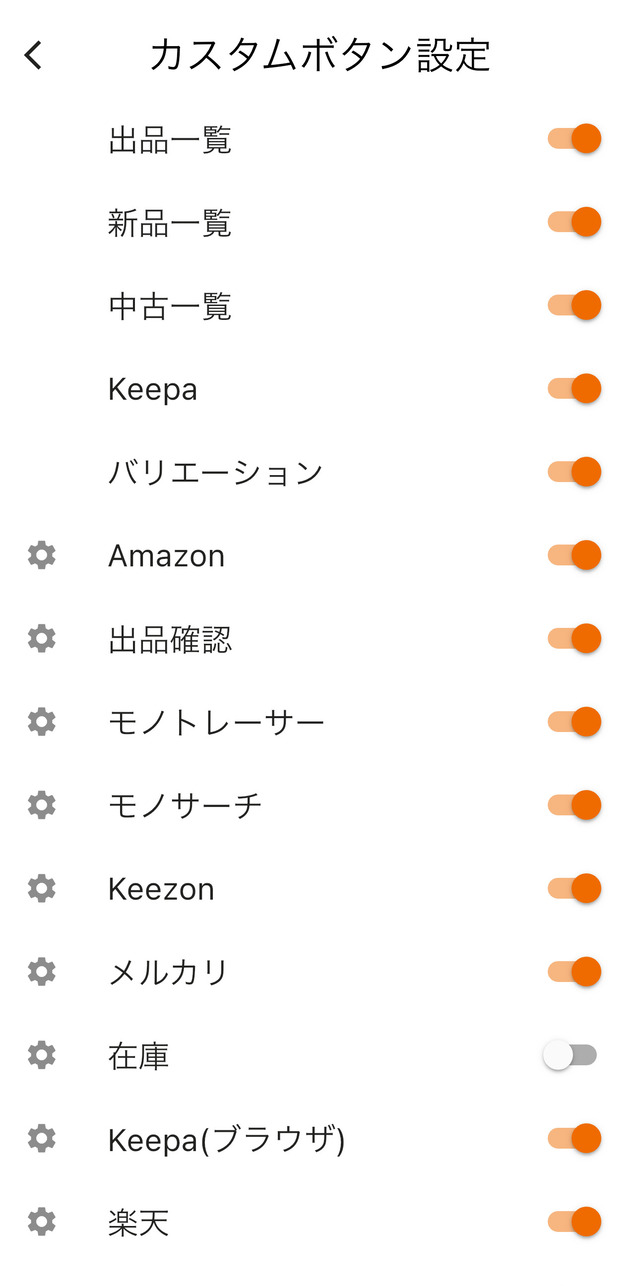Enable the 在庫 toggle switch
This screenshot has height=1286, width=640.
pos(571,1054)
